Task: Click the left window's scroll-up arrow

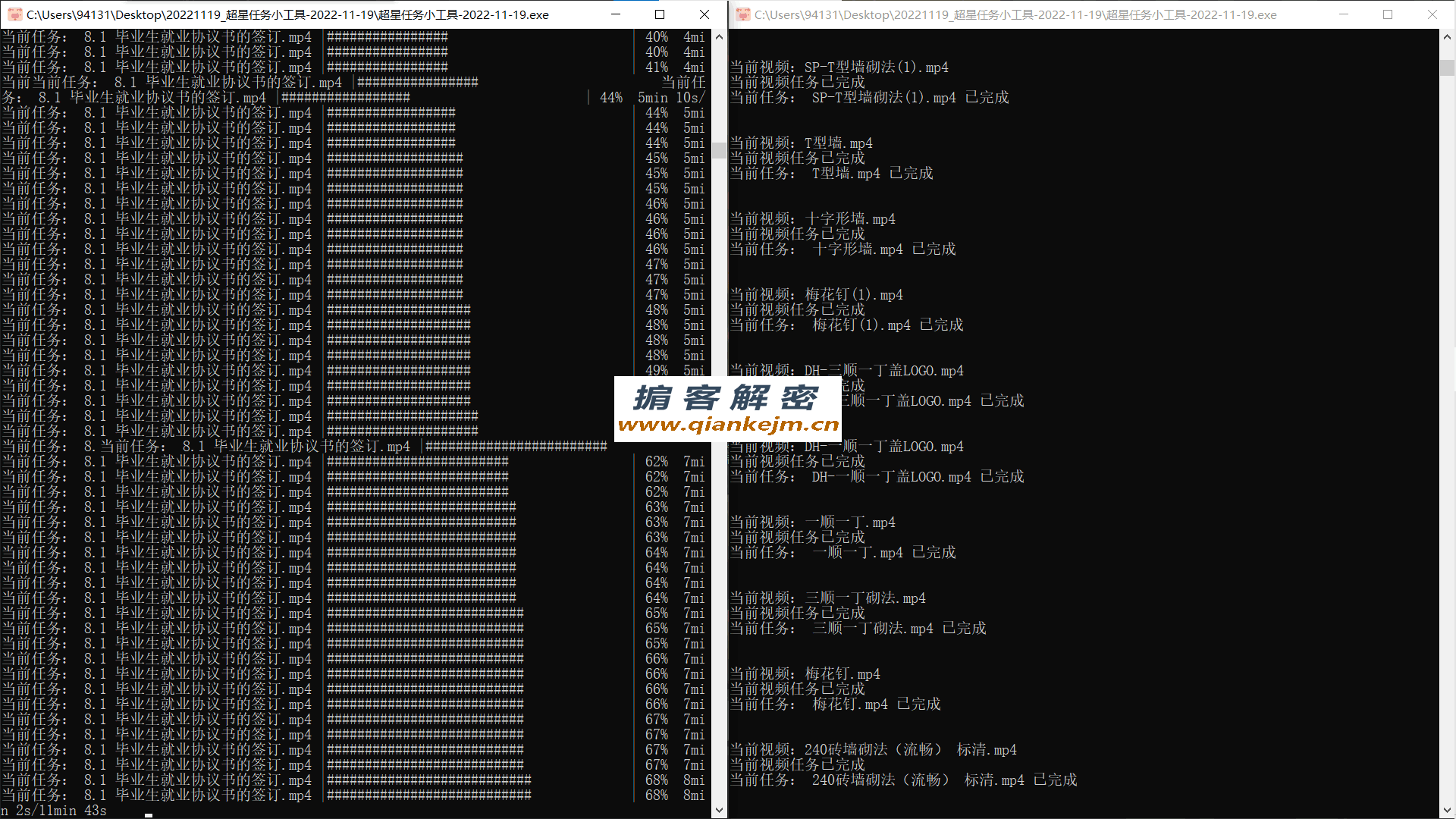Action: coord(719,36)
